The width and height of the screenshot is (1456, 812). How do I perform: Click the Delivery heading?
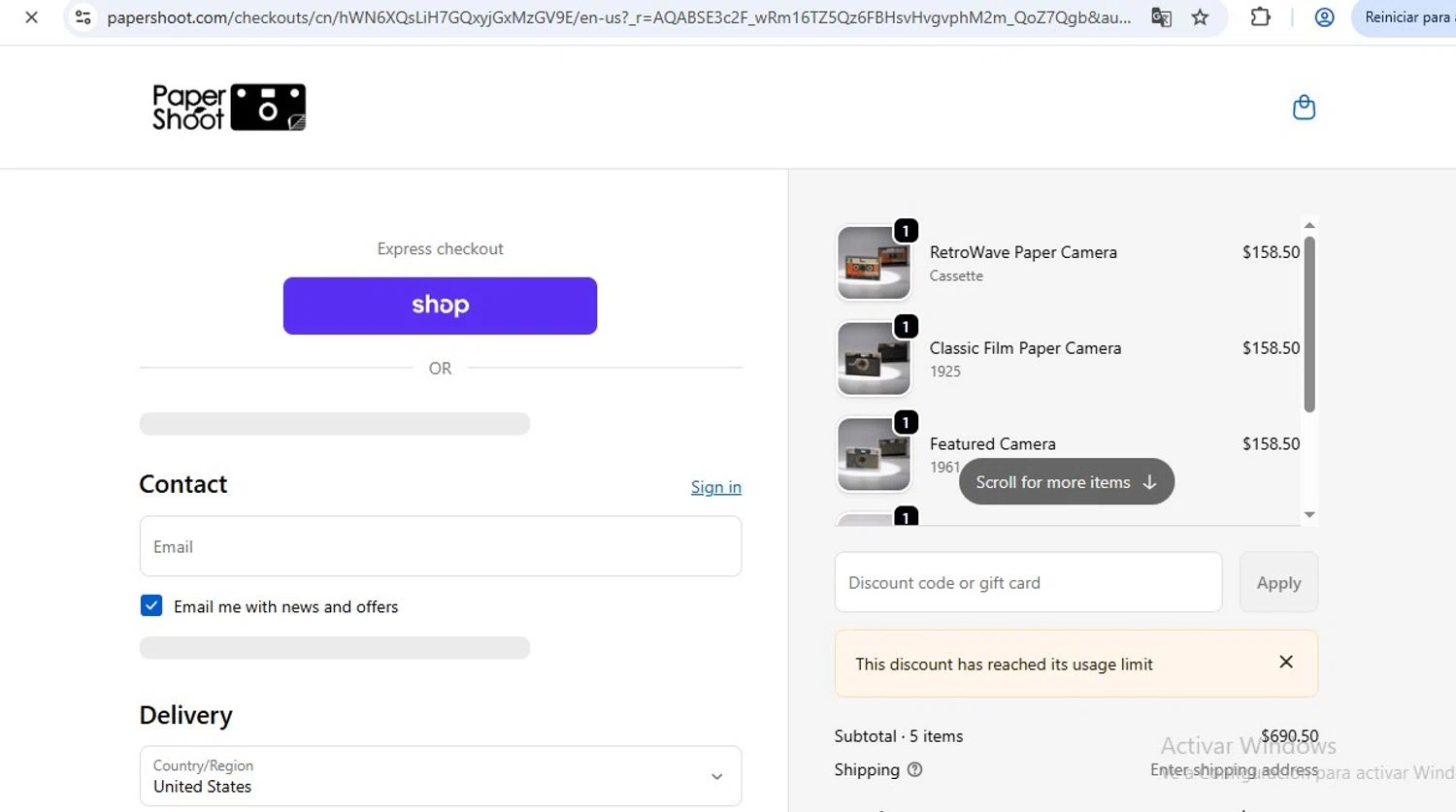[x=186, y=715]
